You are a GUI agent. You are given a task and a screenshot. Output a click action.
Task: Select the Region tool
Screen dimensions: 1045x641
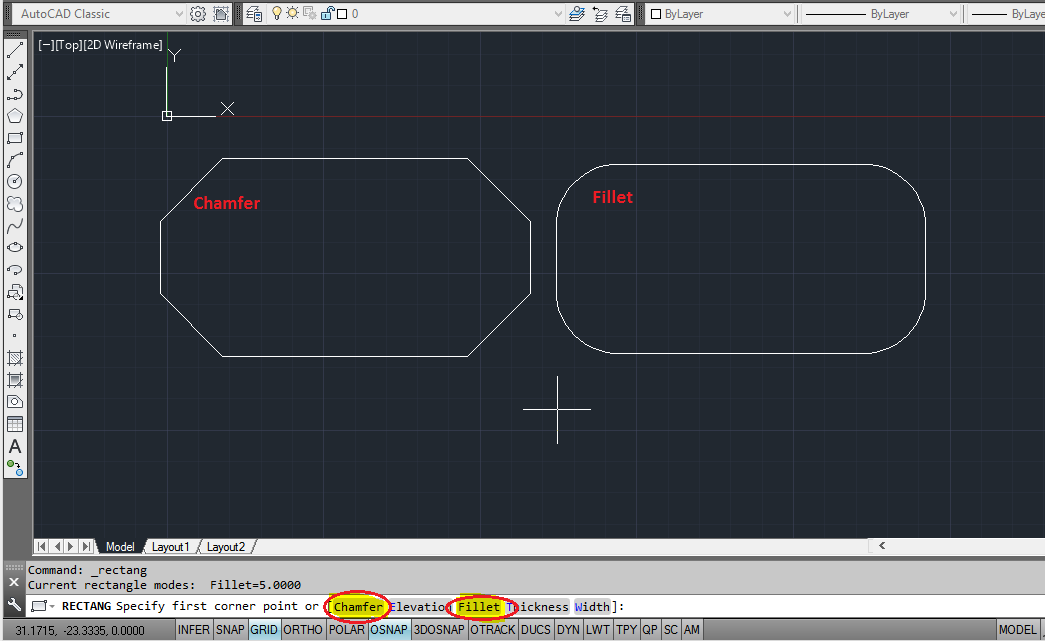click(15, 402)
